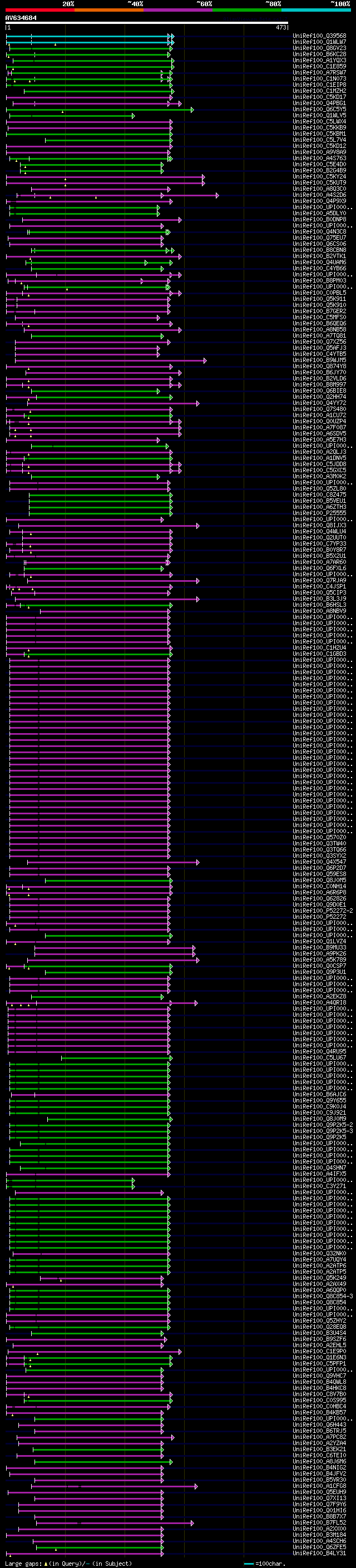Select hit label UniRef100_C7YP33

coord(319,543)
